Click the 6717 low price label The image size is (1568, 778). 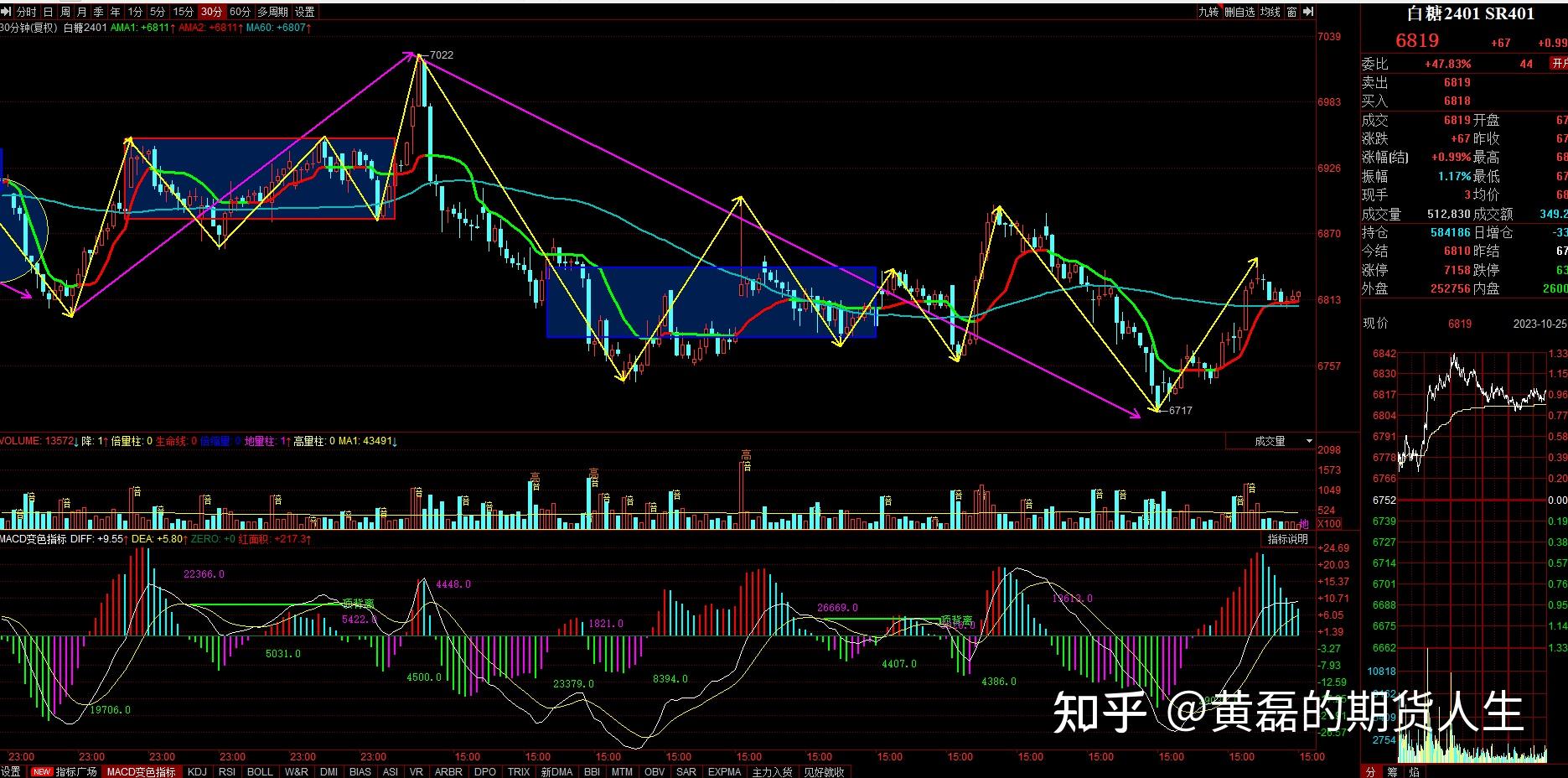point(1180,411)
